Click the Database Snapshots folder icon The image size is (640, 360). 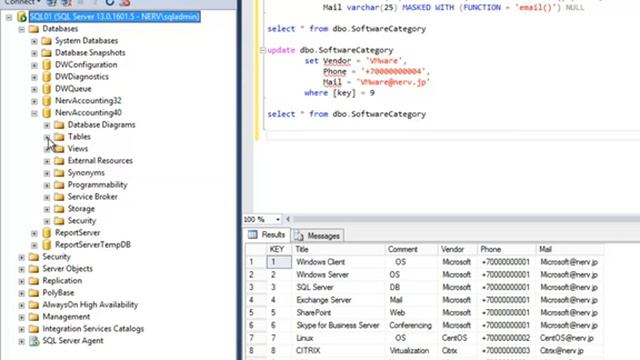click(x=47, y=53)
